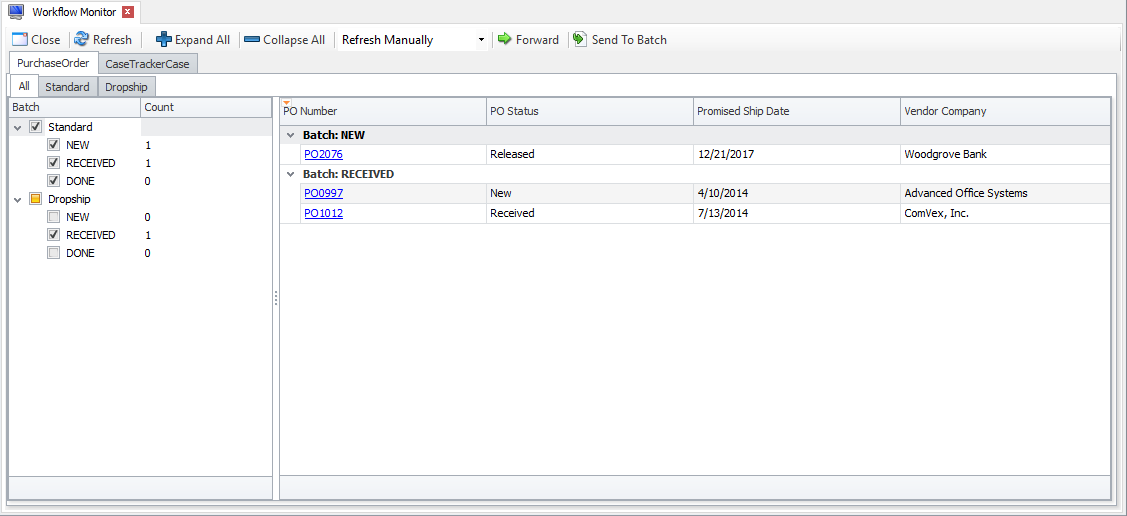1127x516 pixels.
Task: Switch to the CaseTrackerCase tab
Action: click(147, 63)
